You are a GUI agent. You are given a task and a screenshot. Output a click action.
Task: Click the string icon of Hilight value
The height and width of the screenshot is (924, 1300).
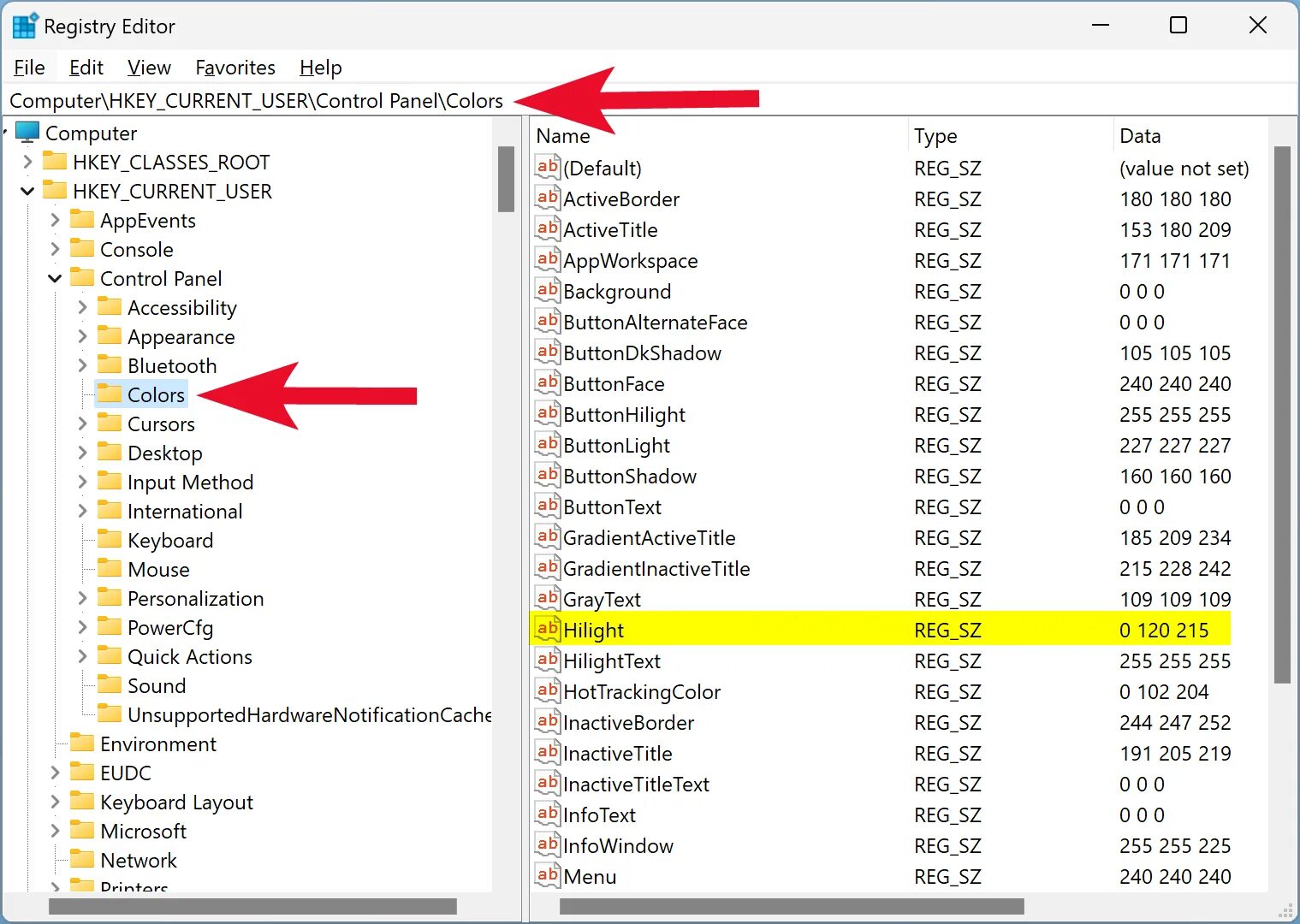pyautogui.click(x=548, y=629)
